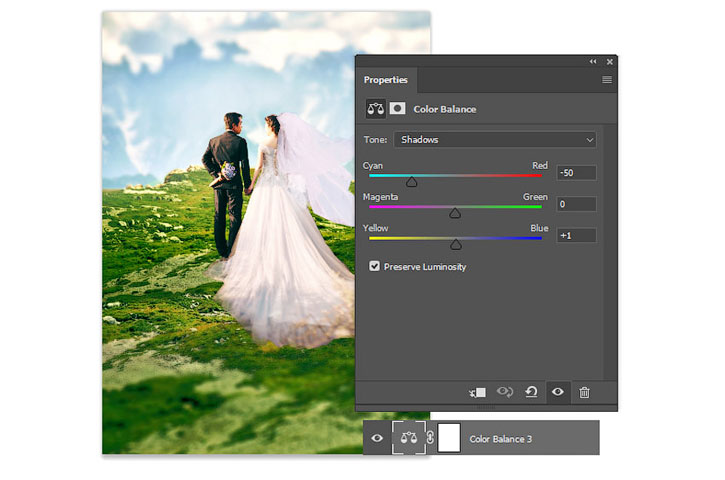Open the Properties panel menu
This screenshot has height=480, width=725.
click(607, 80)
